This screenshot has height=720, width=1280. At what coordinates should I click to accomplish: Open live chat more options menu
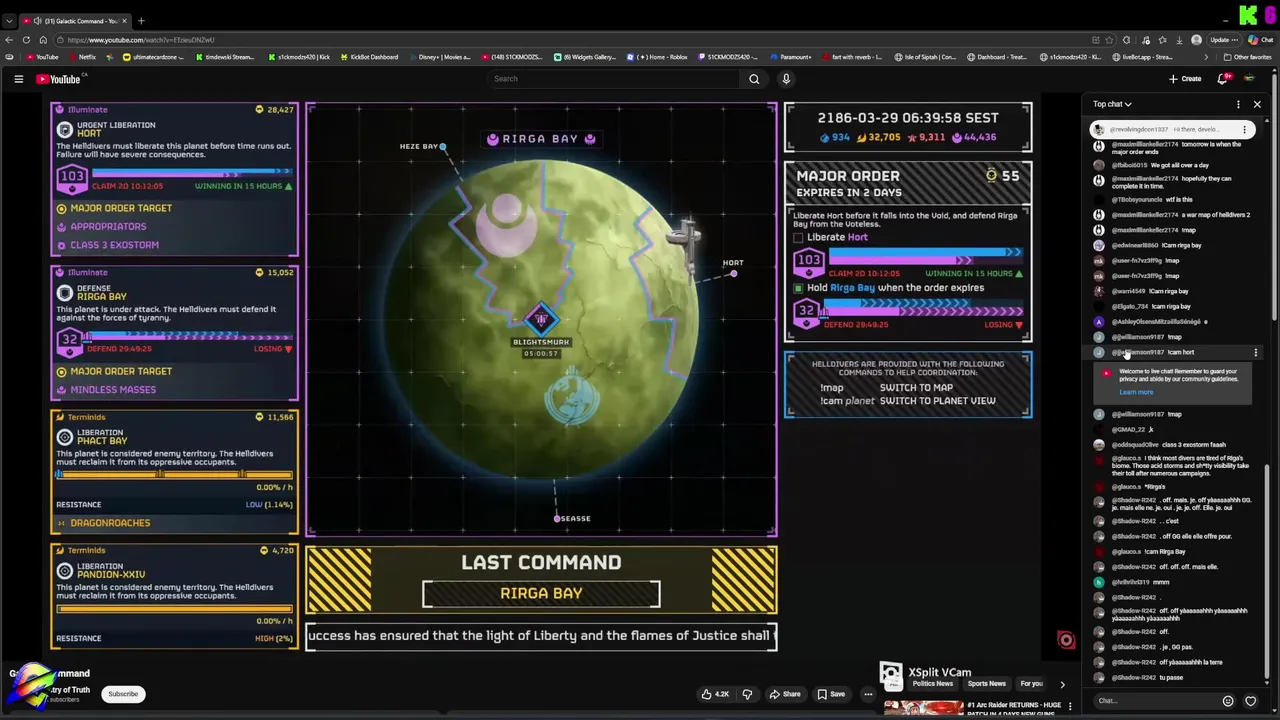click(x=1238, y=104)
